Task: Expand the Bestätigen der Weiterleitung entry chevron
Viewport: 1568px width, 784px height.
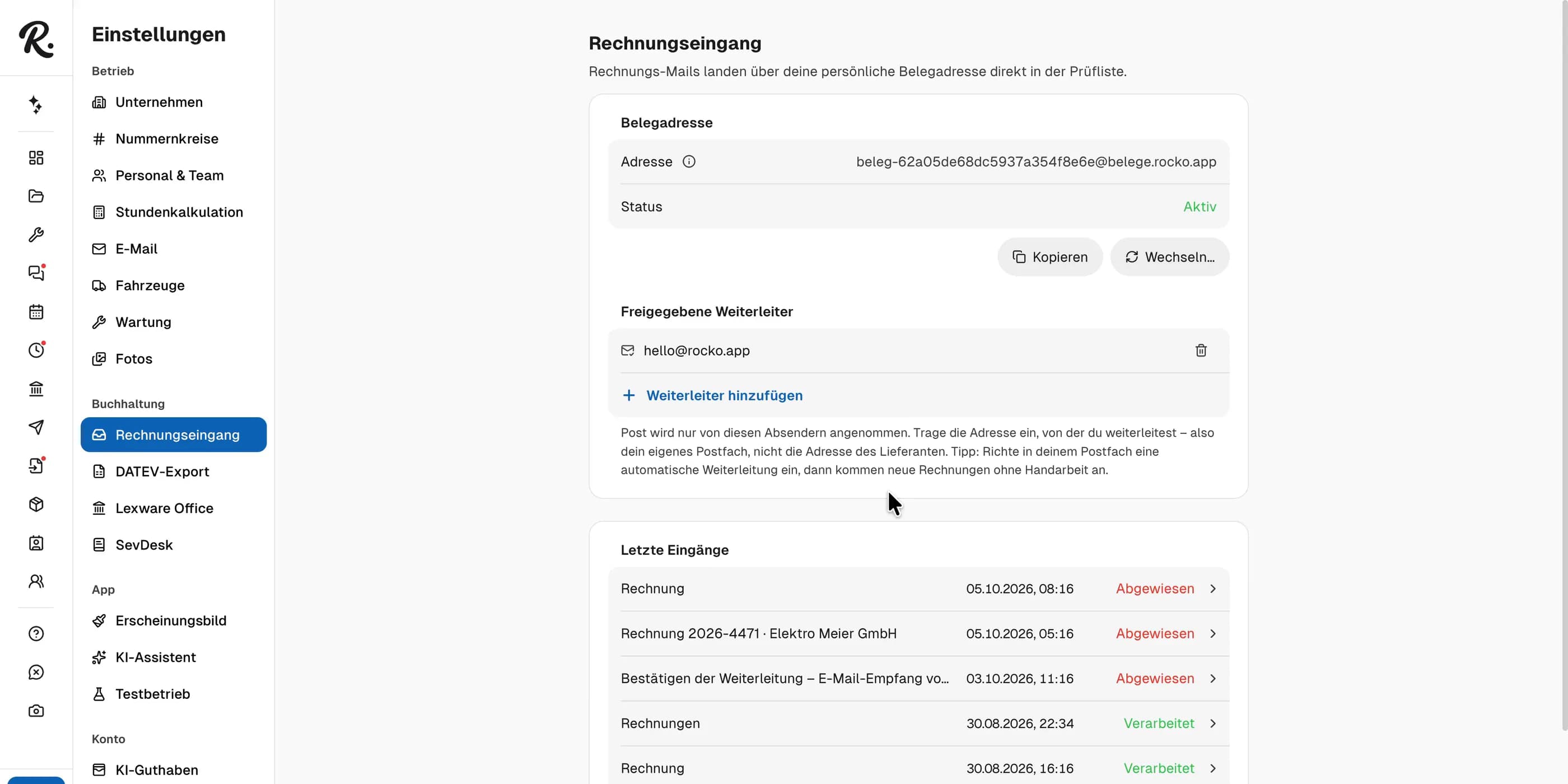Action: [1212, 679]
